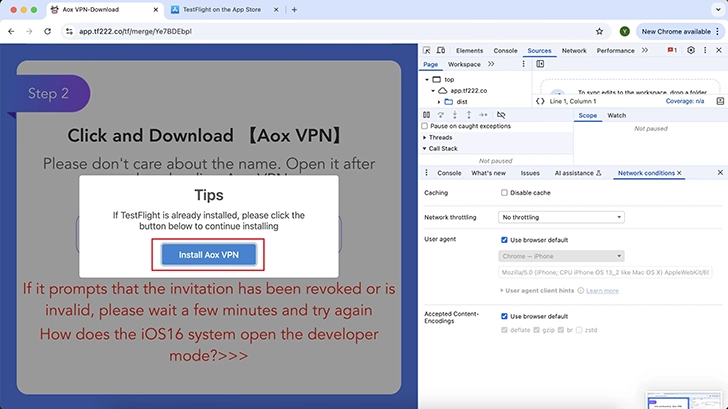Open the DevTools settings gear

click(x=691, y=50)
